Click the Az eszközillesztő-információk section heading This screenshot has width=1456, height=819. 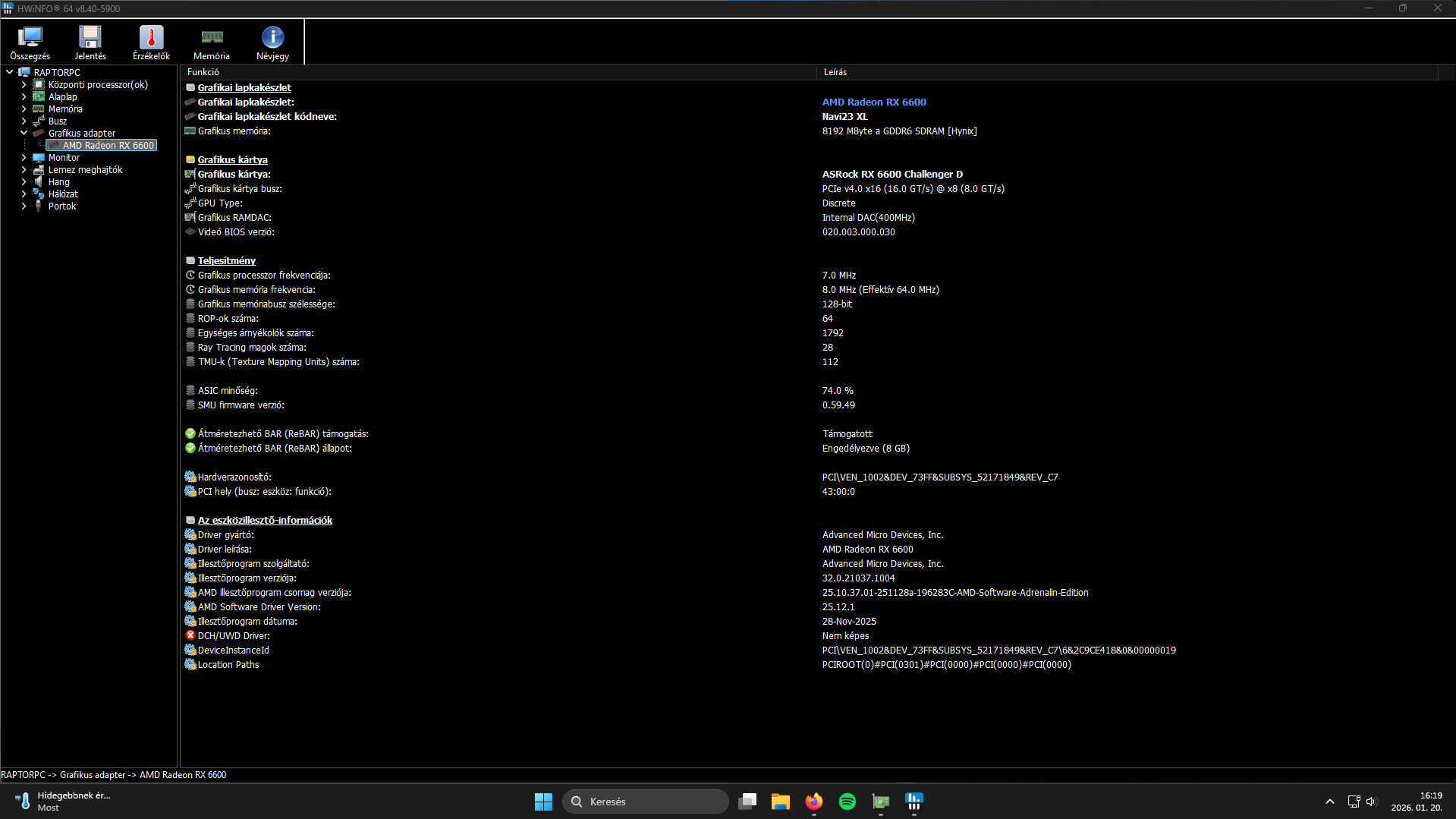[265, 521]
